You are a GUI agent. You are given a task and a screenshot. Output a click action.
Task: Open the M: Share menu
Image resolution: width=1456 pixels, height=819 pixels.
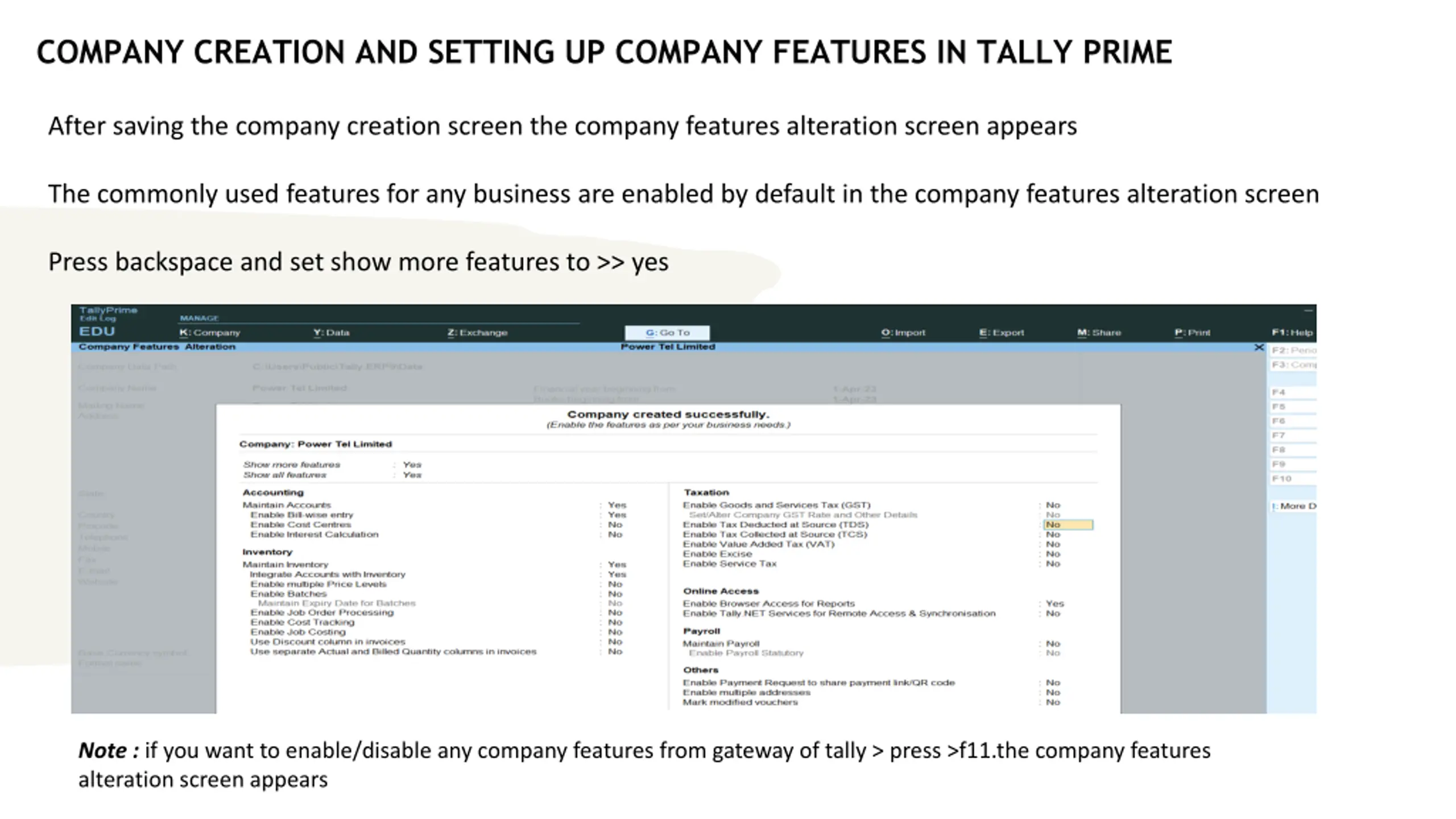point(1099,333)
